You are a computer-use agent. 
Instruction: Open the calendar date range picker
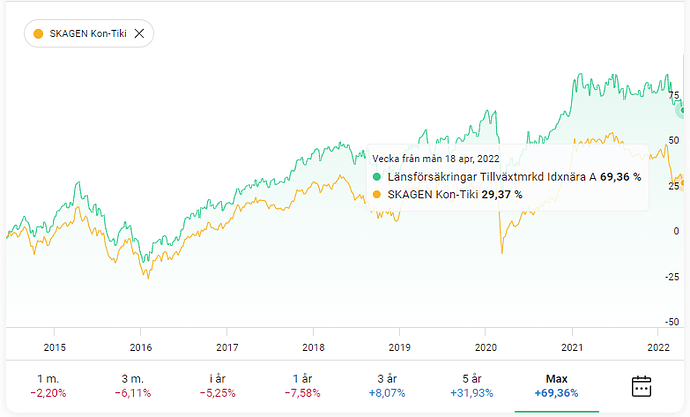tap(643, 386)
